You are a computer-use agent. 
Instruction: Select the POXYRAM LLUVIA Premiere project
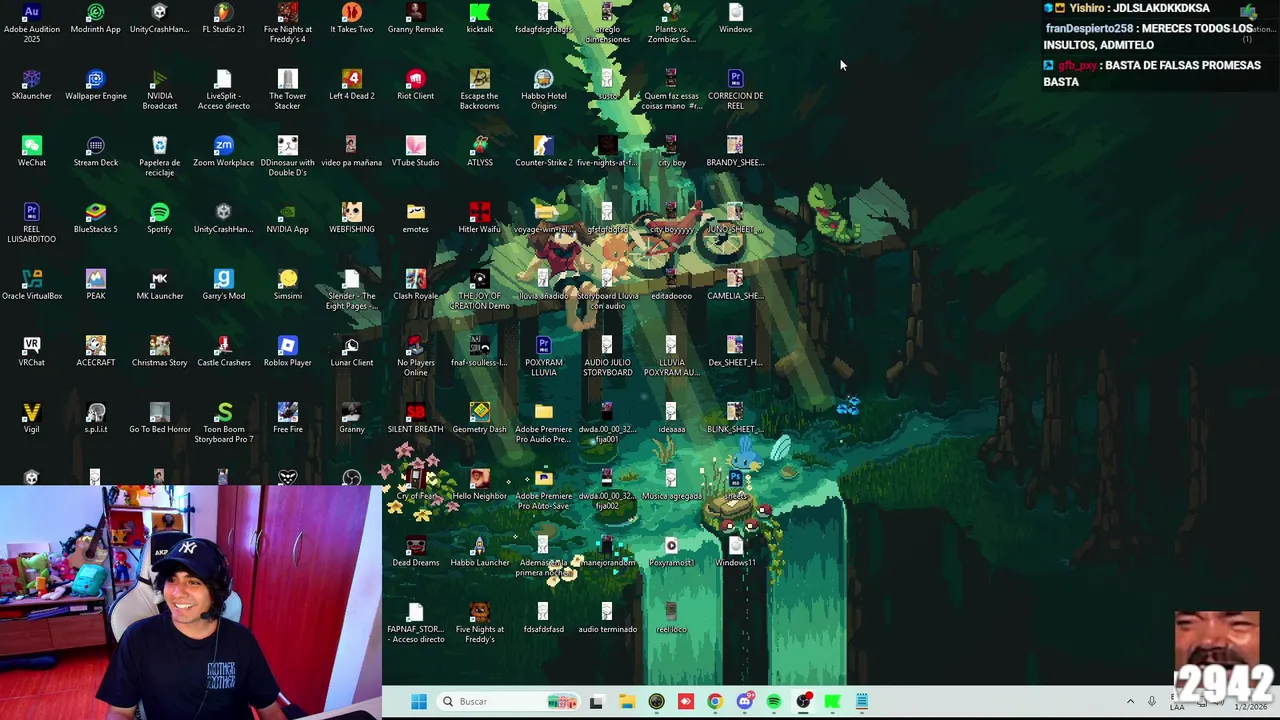point(543,357)
